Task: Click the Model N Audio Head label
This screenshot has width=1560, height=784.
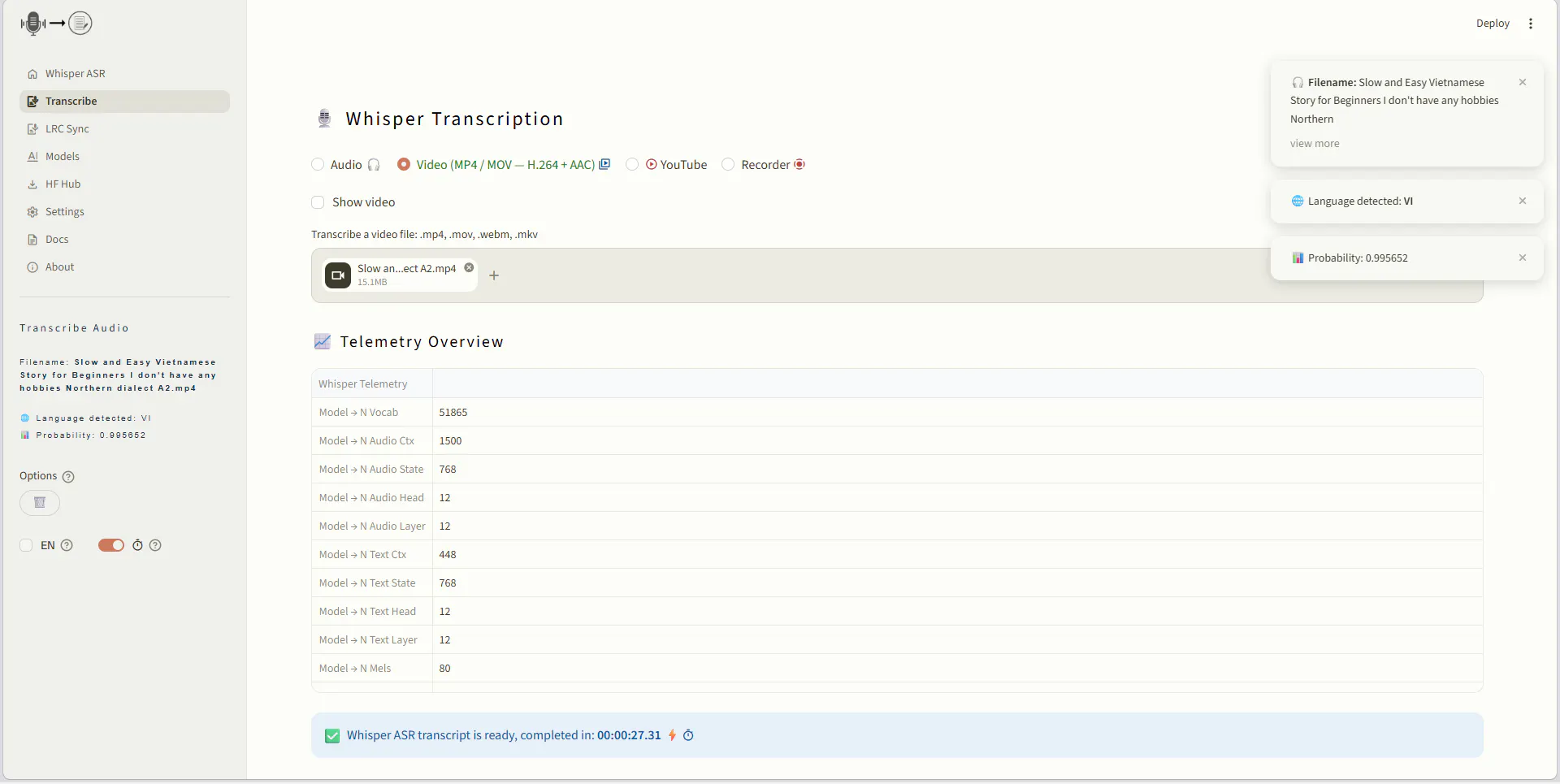Action: (x=371, y=498)
